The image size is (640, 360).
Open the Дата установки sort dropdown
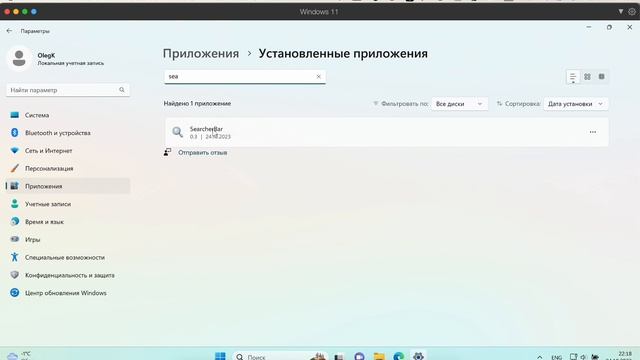pos(576,104)
